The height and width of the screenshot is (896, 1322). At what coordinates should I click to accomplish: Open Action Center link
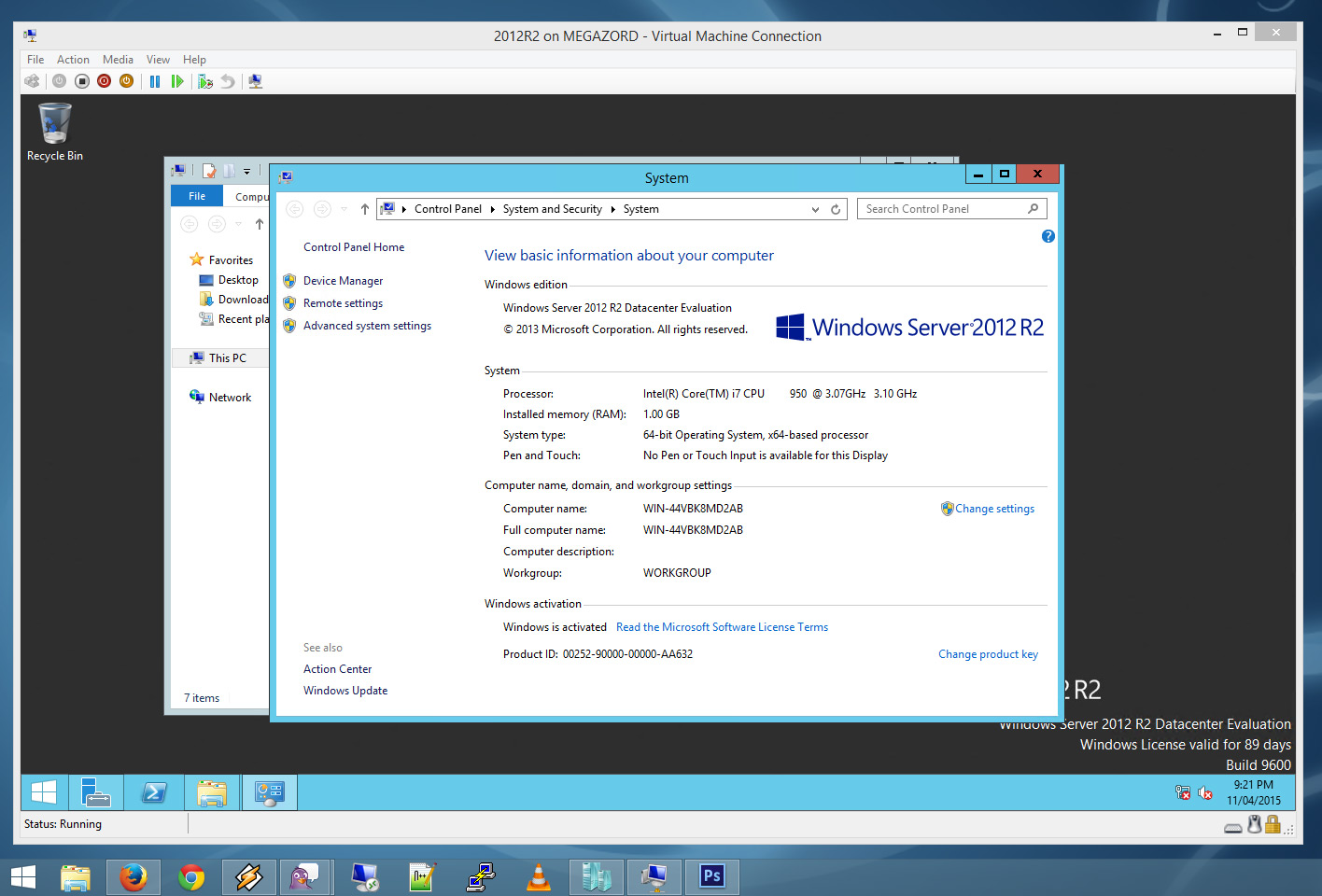click(337, 669)
